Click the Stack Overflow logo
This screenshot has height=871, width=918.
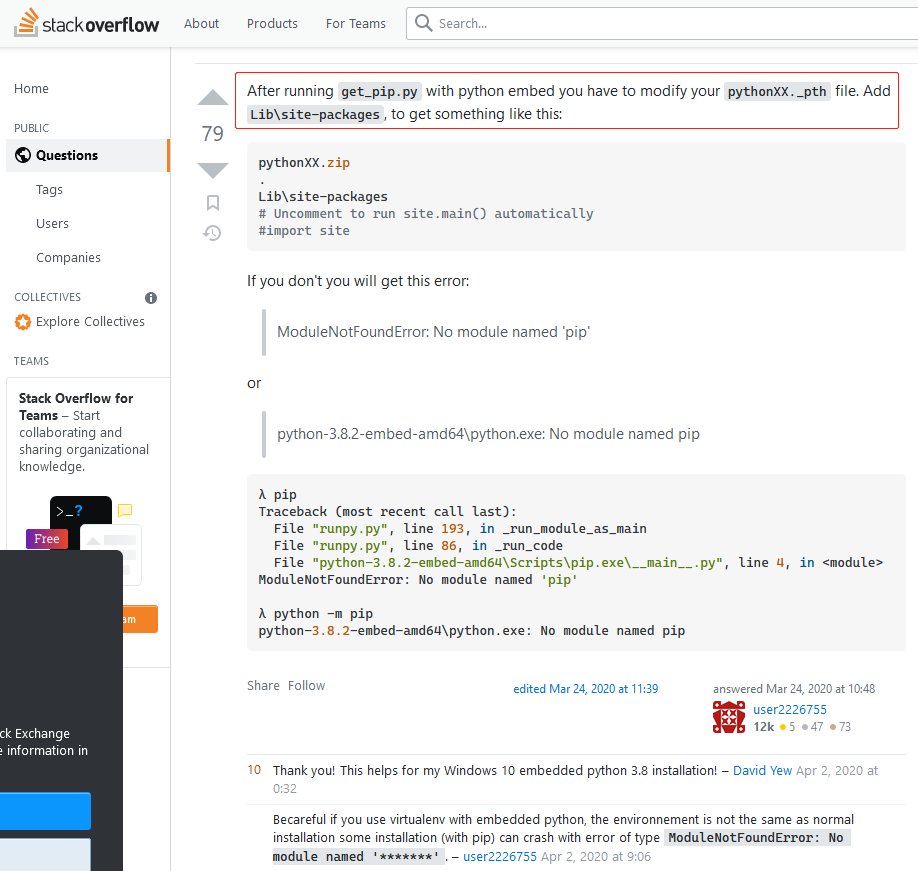86,24
